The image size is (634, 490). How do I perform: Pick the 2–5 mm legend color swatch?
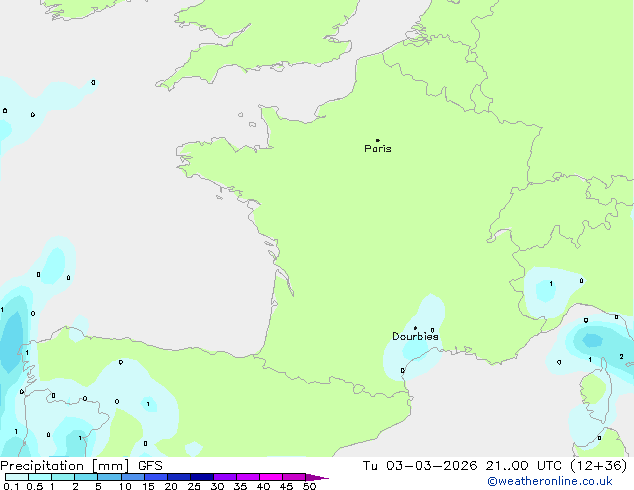(x=86, y=477)
